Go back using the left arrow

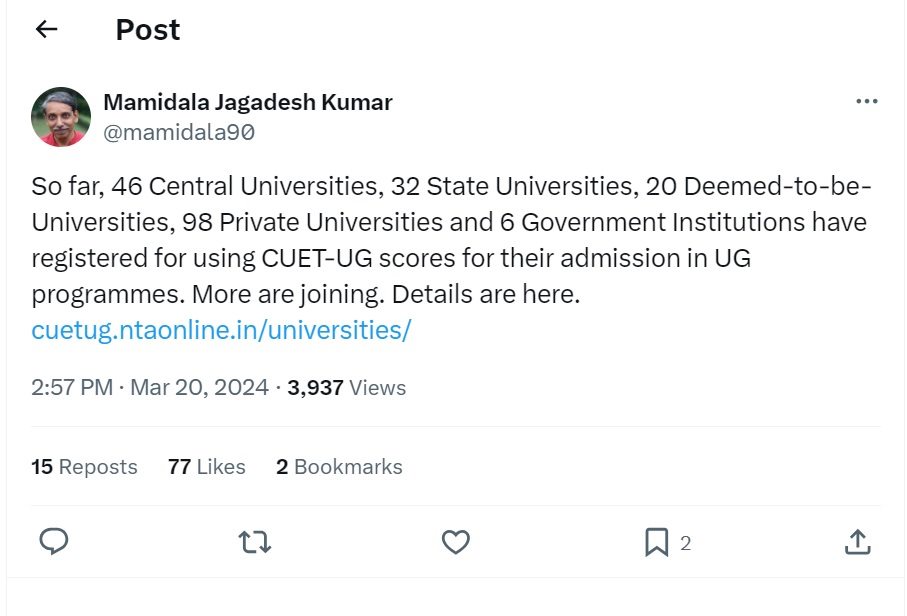coord(46,30)
